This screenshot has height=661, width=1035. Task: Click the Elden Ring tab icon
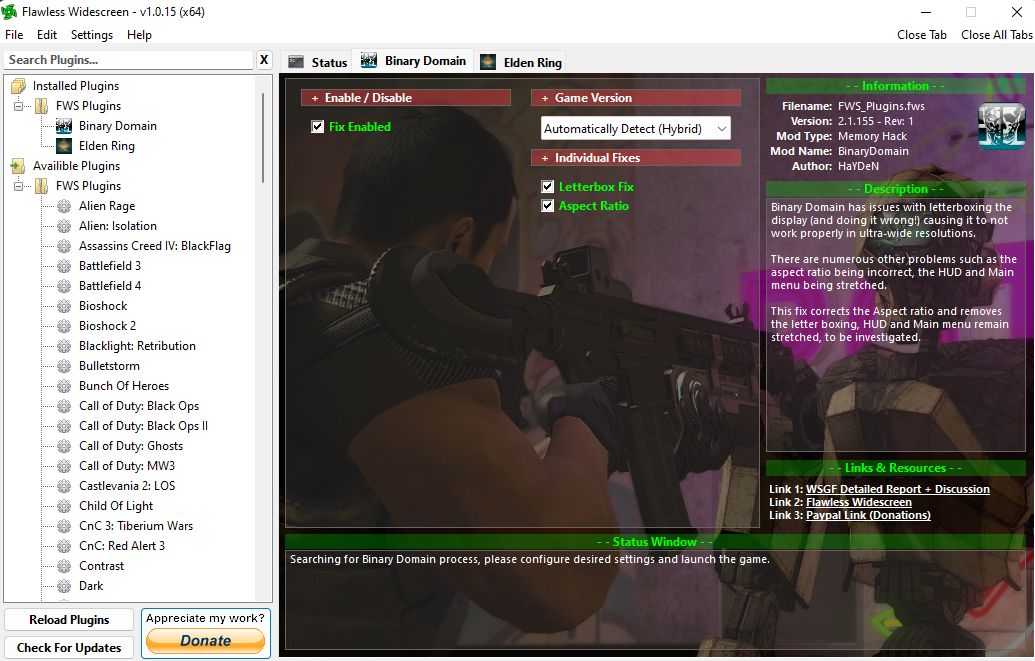[488, 62]
